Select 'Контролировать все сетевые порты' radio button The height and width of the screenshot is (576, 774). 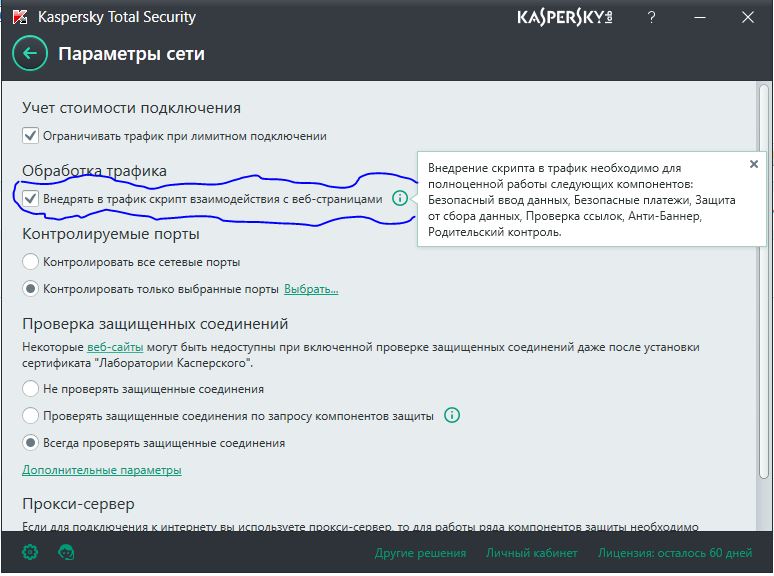coord(30,262)
